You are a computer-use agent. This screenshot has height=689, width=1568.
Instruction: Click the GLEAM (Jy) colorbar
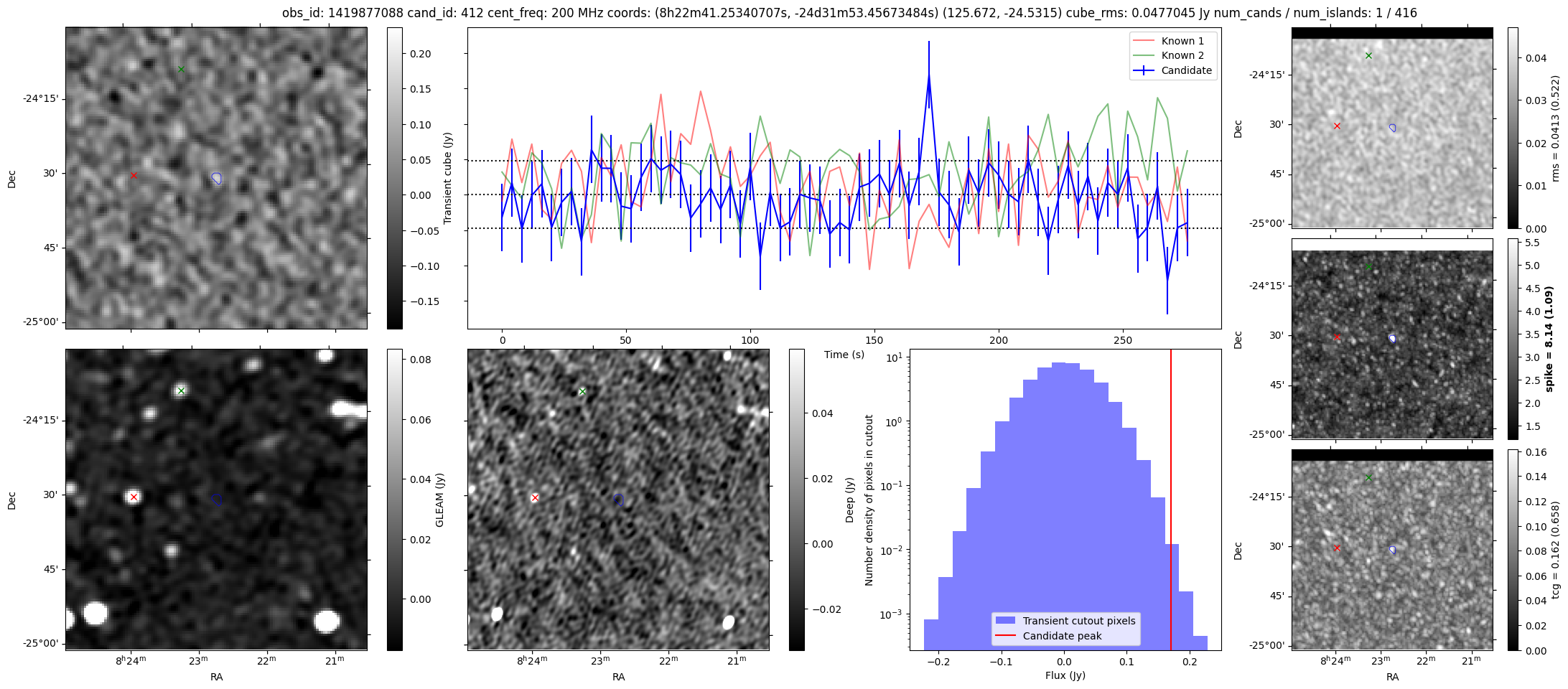click(395, 500)
